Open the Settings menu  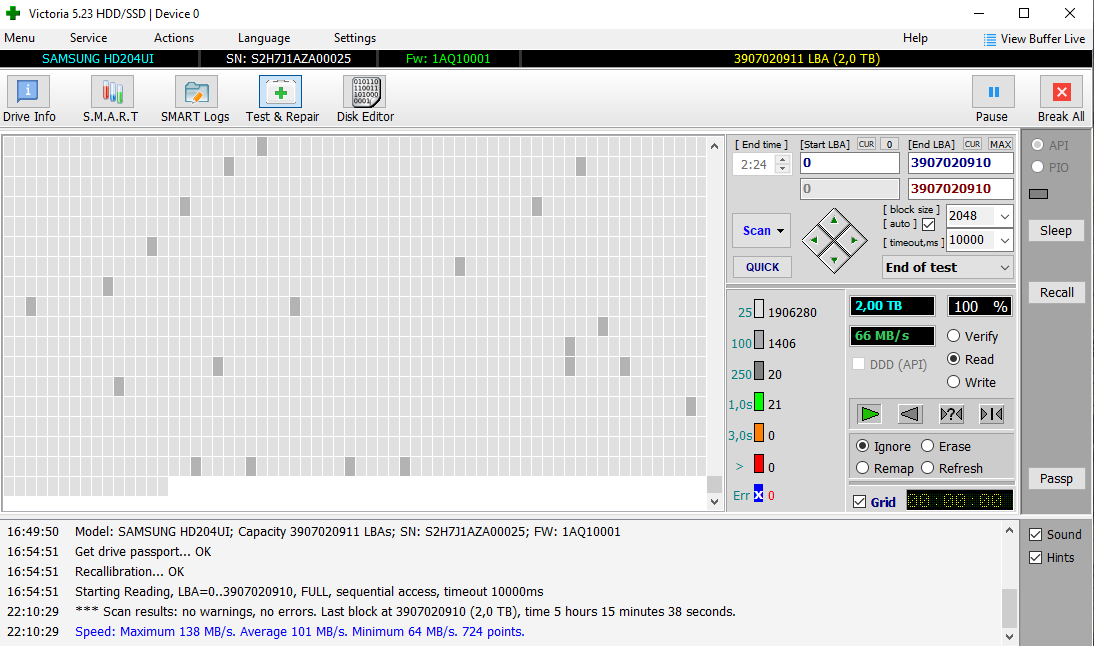click(354, 38)
